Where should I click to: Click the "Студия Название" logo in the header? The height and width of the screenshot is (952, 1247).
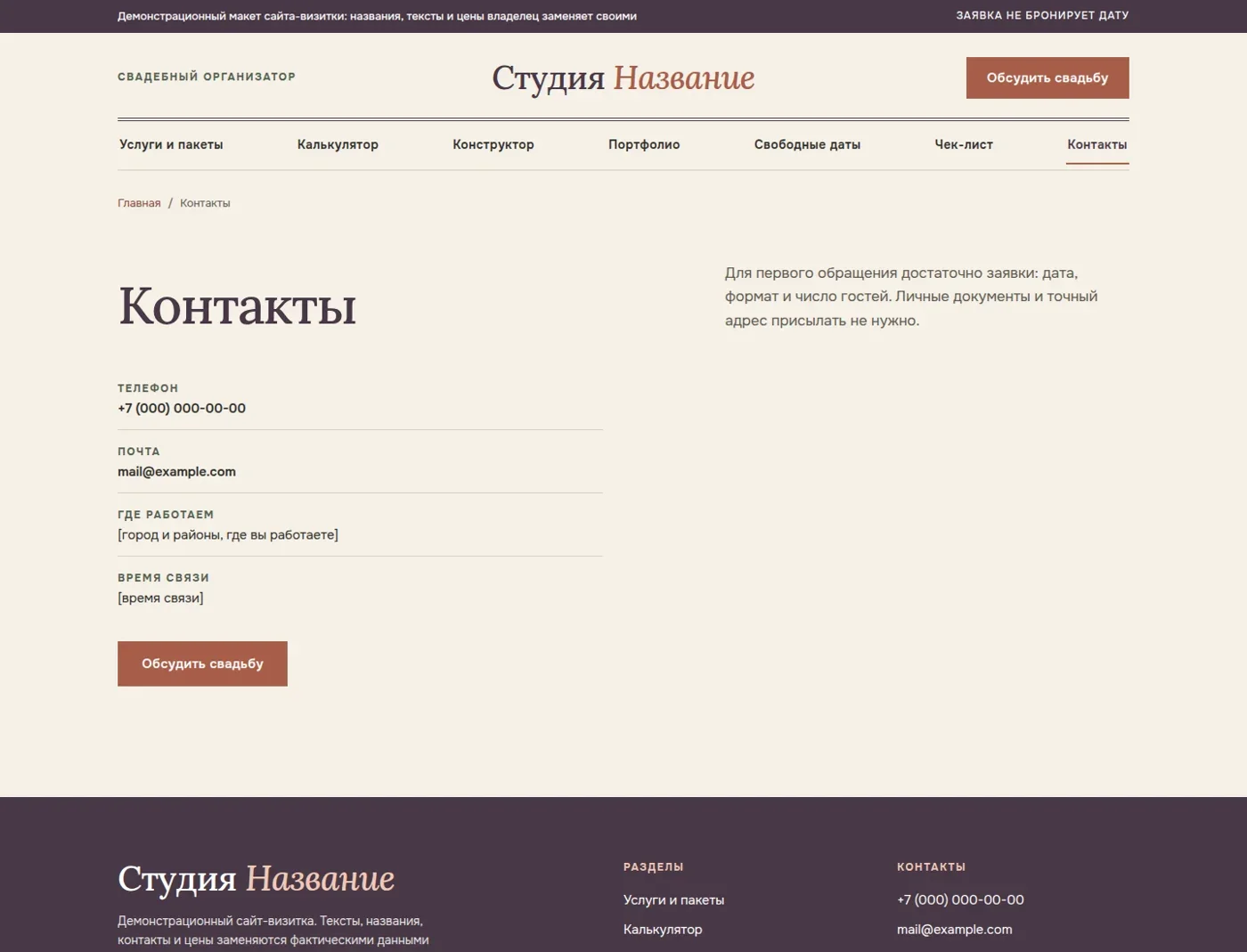point(623,77)
